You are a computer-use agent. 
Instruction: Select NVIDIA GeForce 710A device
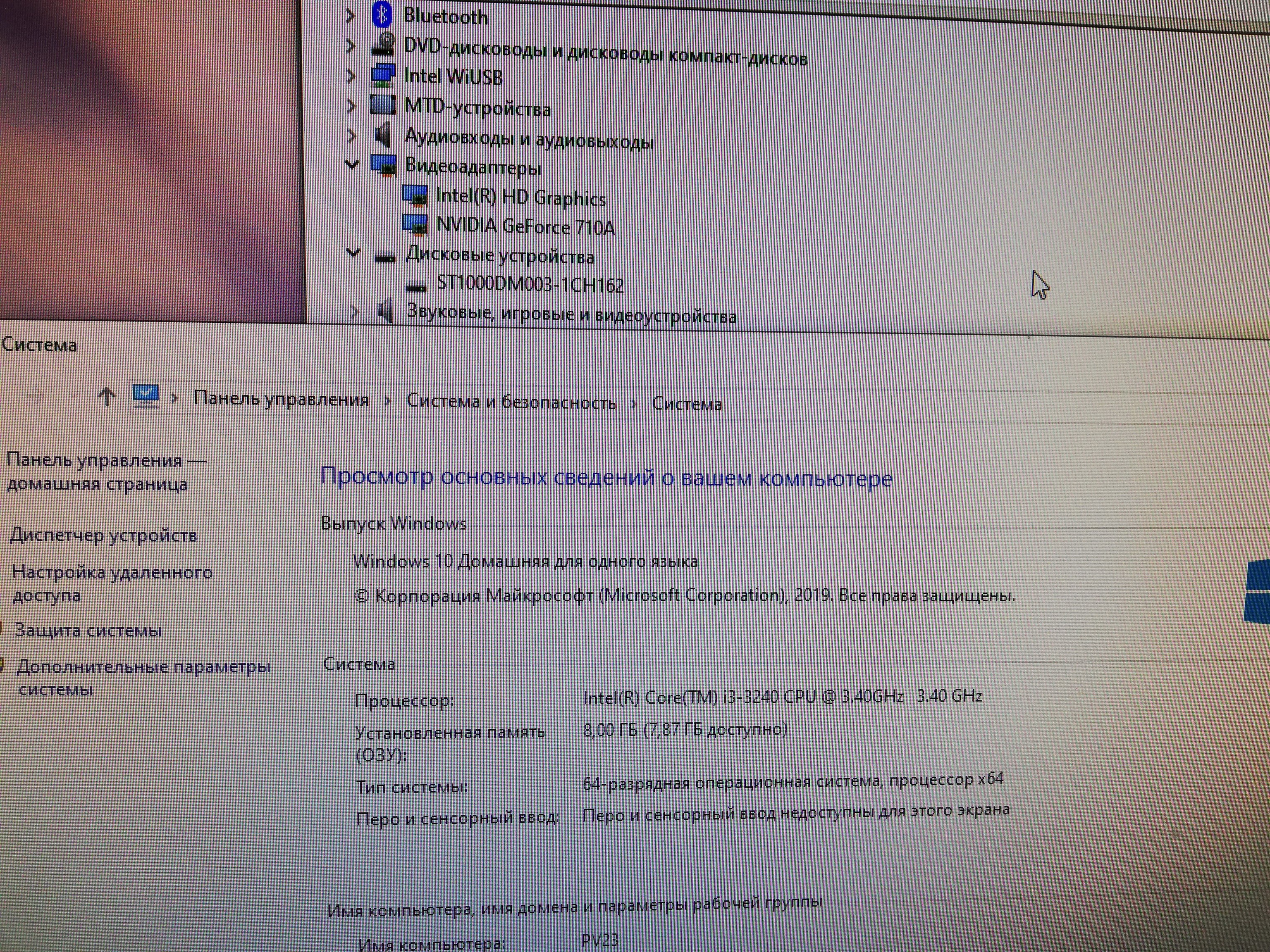coord(525,227)
